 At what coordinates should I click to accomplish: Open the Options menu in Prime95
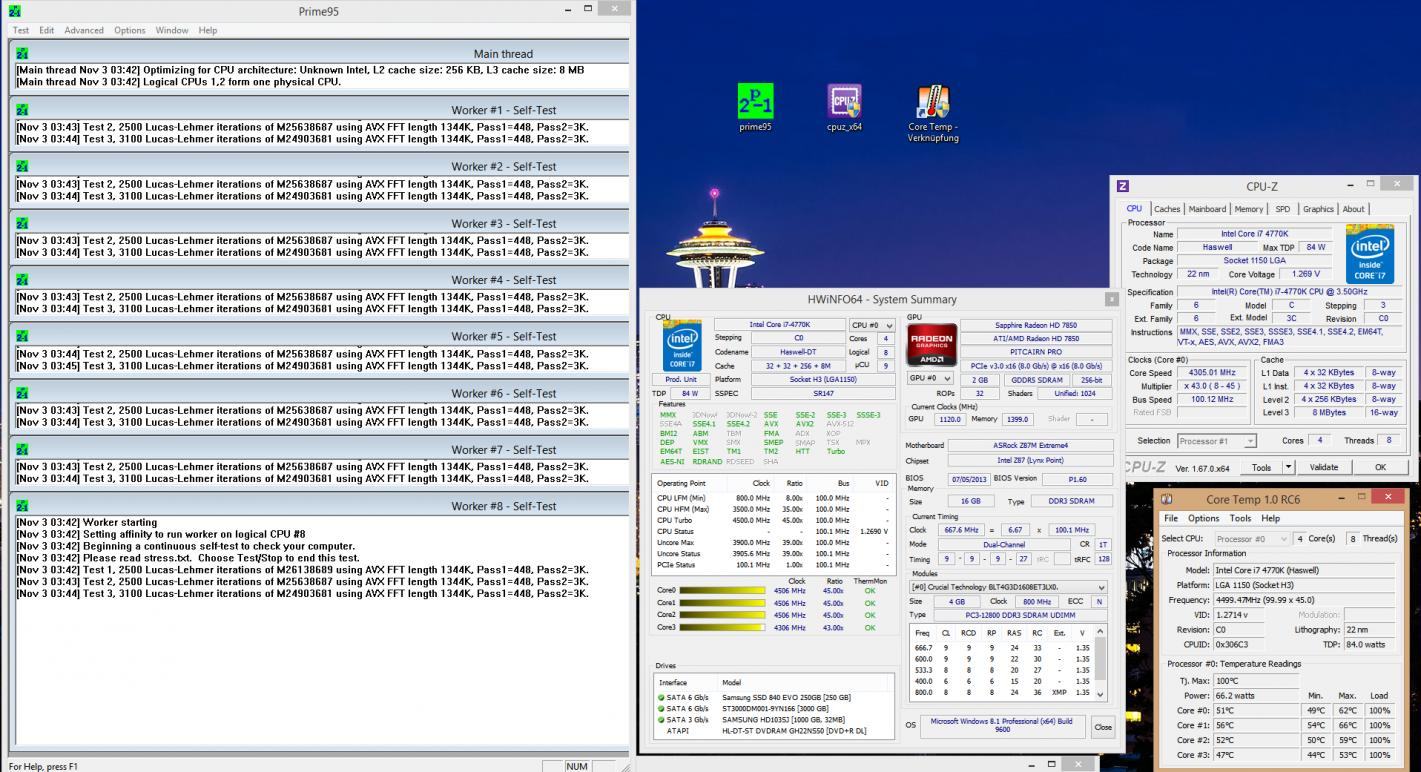pyautogui.click(x=129, y=30)
